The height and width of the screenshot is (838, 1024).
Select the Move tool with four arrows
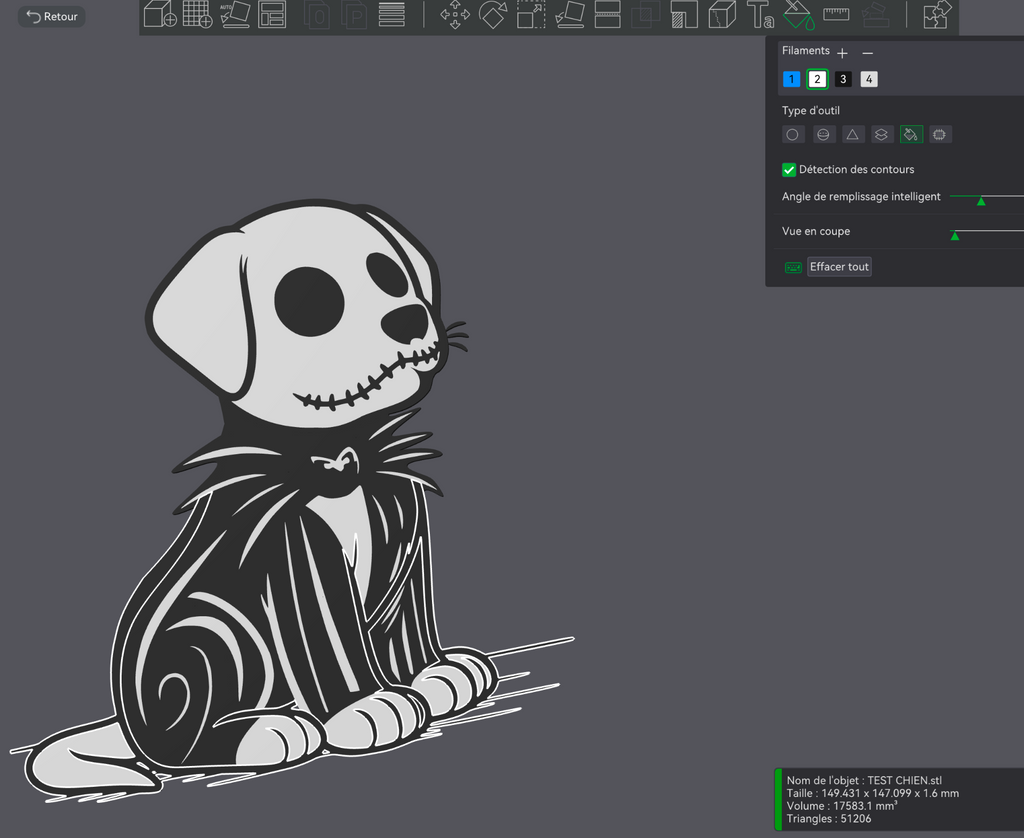coord(455,14)
